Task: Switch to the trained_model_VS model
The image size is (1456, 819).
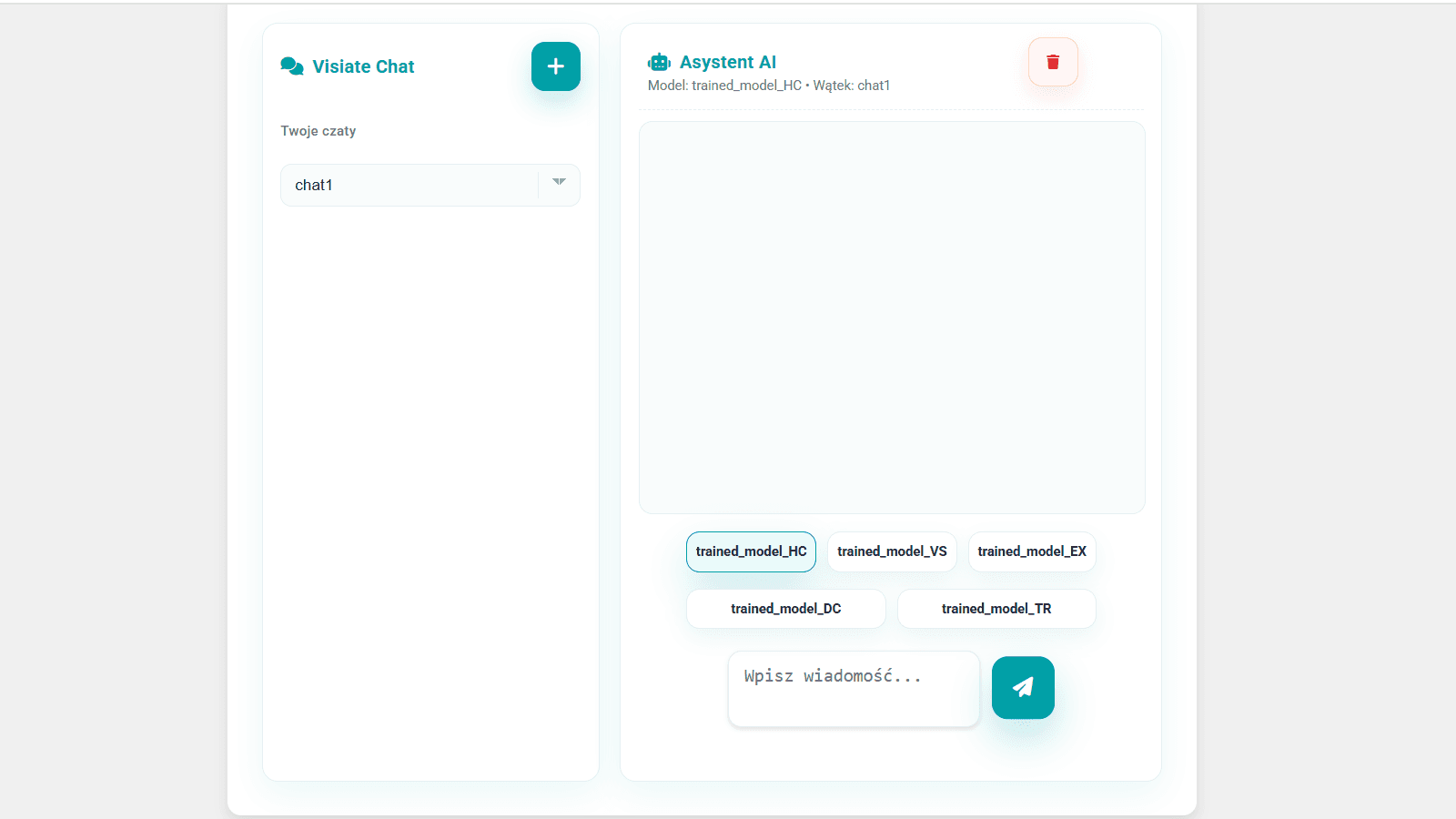Action: pyautogui.click(x=892, y=551)
